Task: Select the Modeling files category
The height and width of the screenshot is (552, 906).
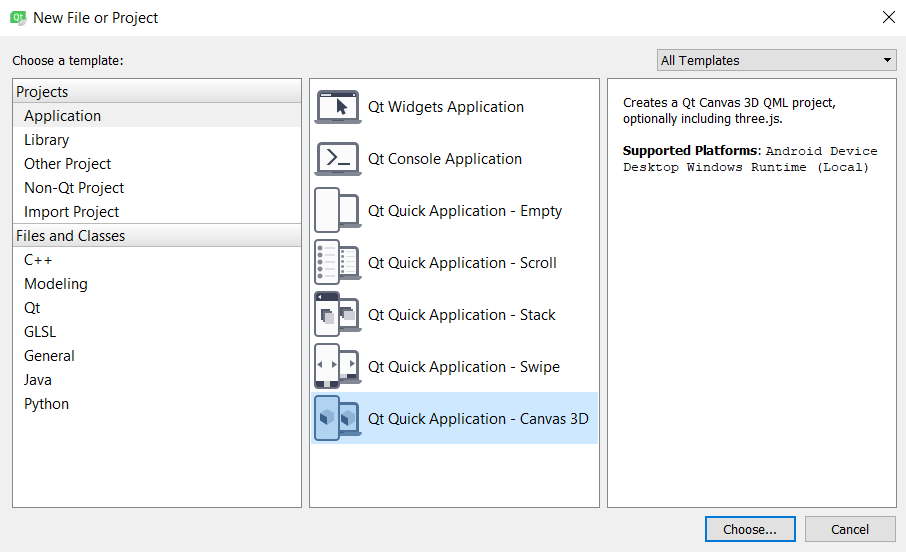Action: pos(157,284)
